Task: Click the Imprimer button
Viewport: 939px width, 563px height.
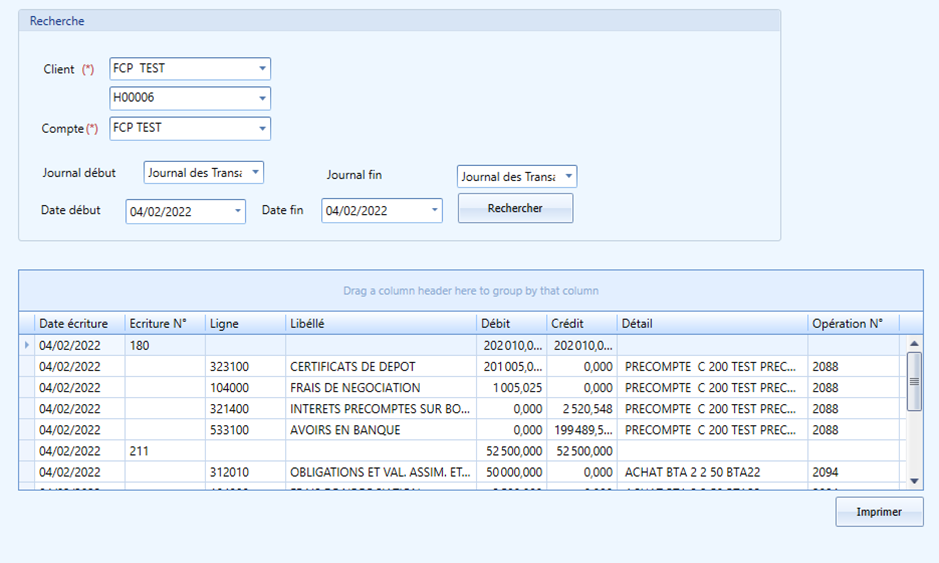Action: coord(879,512)
